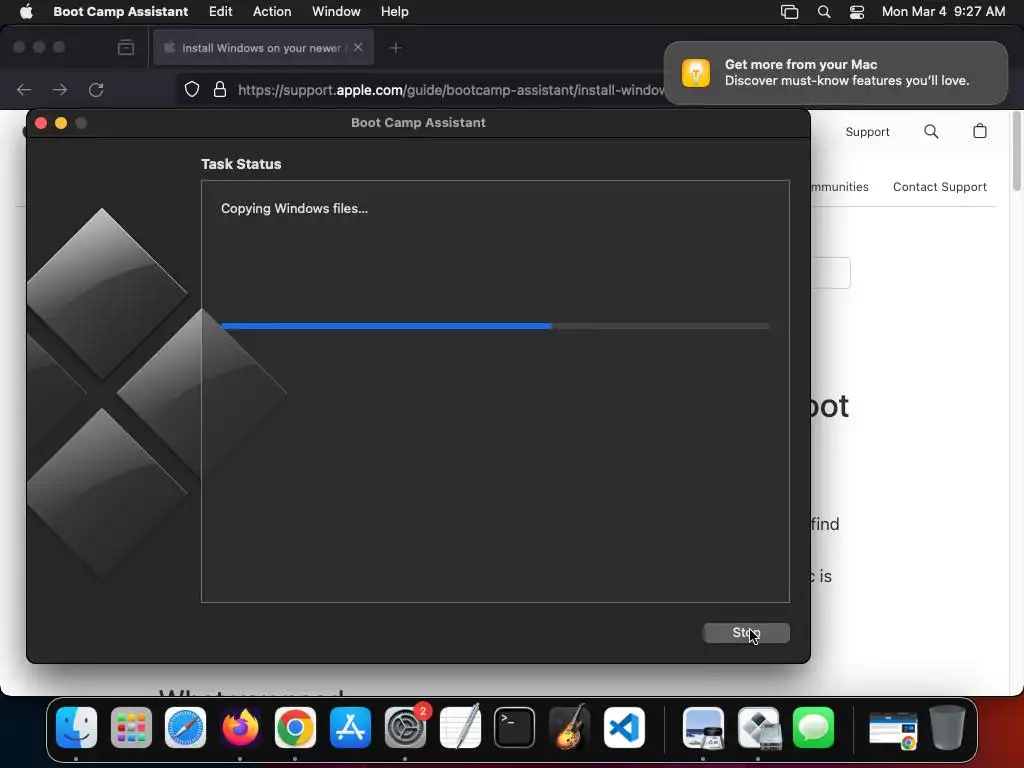
Task: Open the Apple menu
Action: coord(26,11)
